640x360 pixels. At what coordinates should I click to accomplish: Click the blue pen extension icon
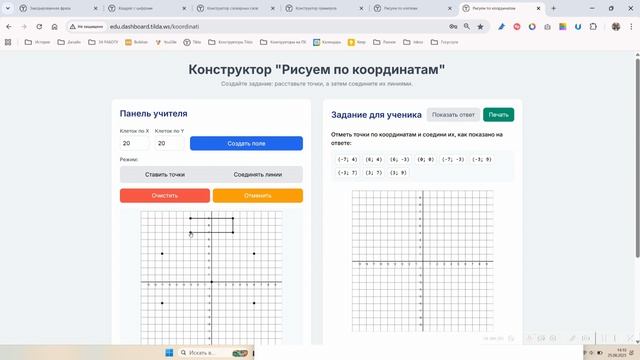(502, 27)
